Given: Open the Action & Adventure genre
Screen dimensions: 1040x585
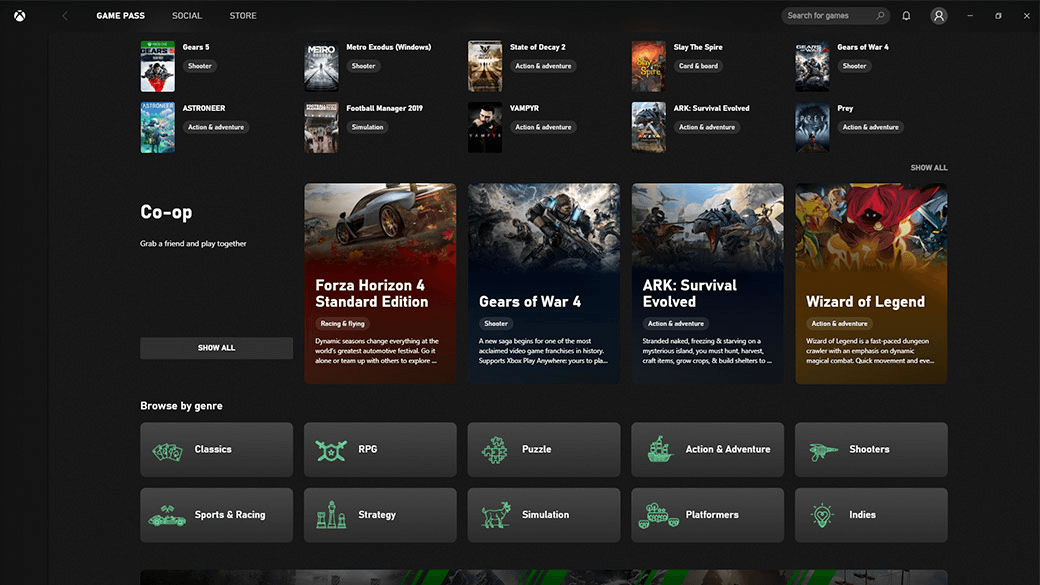Looking at the screenshot, I should click(x=708, y=449).
